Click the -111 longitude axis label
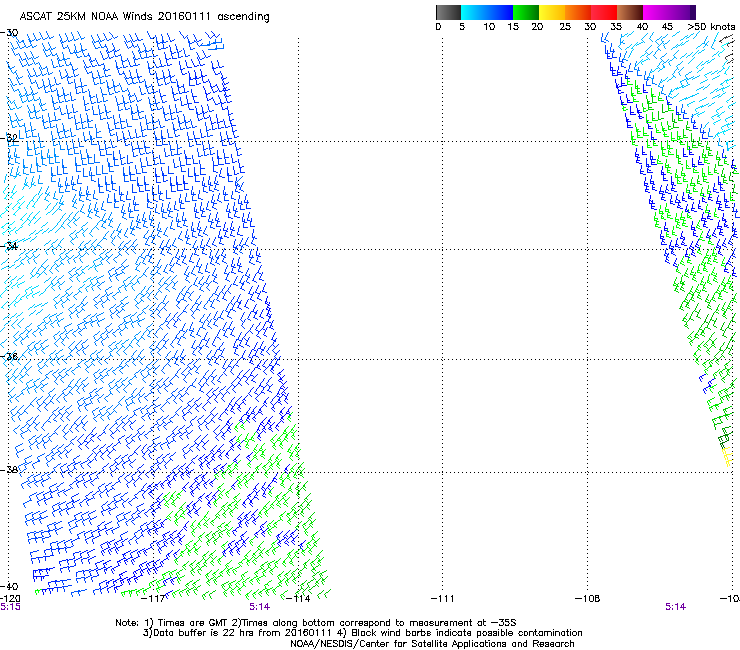The width and height of the screenshot is (740, 650). coord(443,599)
